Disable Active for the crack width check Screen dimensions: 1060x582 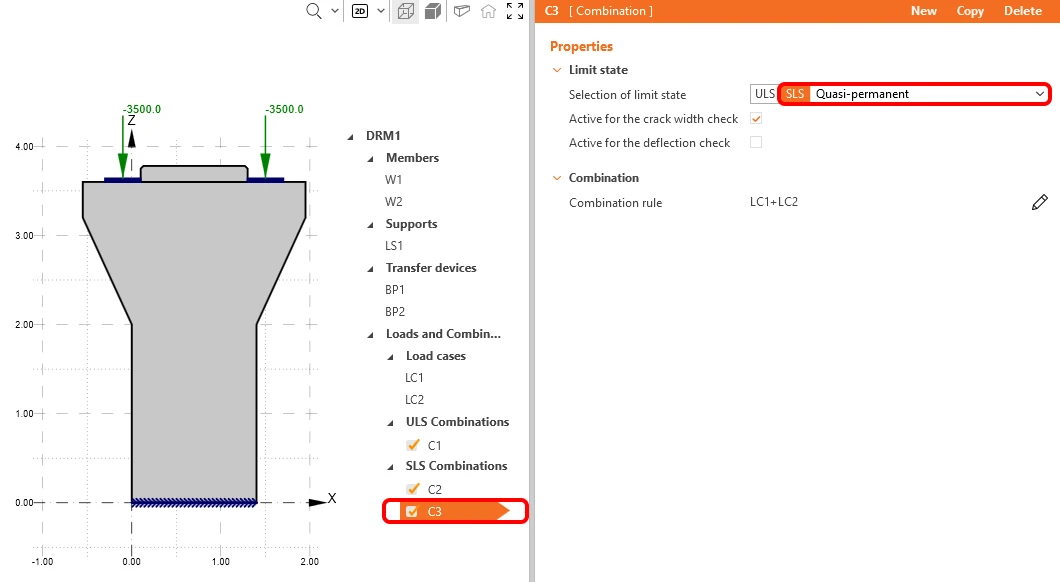(756, 119)
